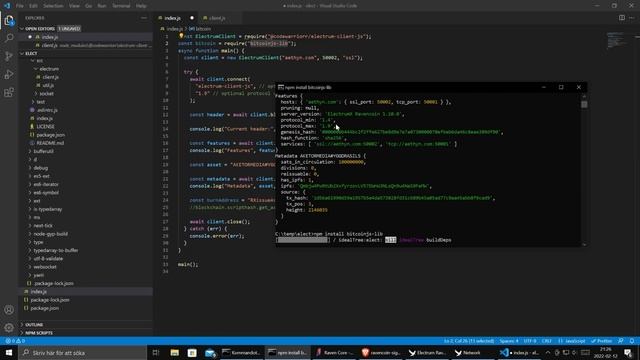Click the Split Editor icon
The image size is (640, 360).
[622, 18]
